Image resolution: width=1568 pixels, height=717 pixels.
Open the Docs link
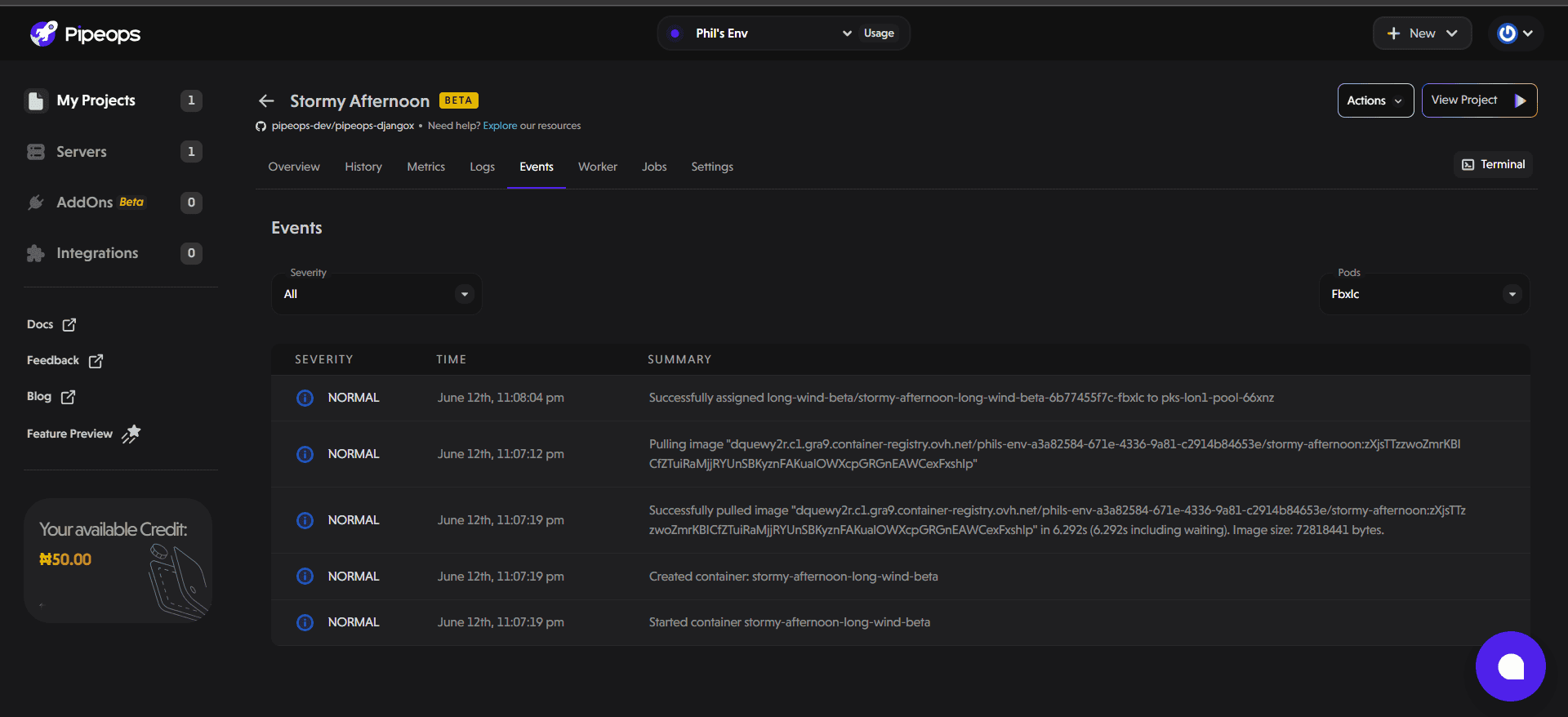tap(51, 324)
